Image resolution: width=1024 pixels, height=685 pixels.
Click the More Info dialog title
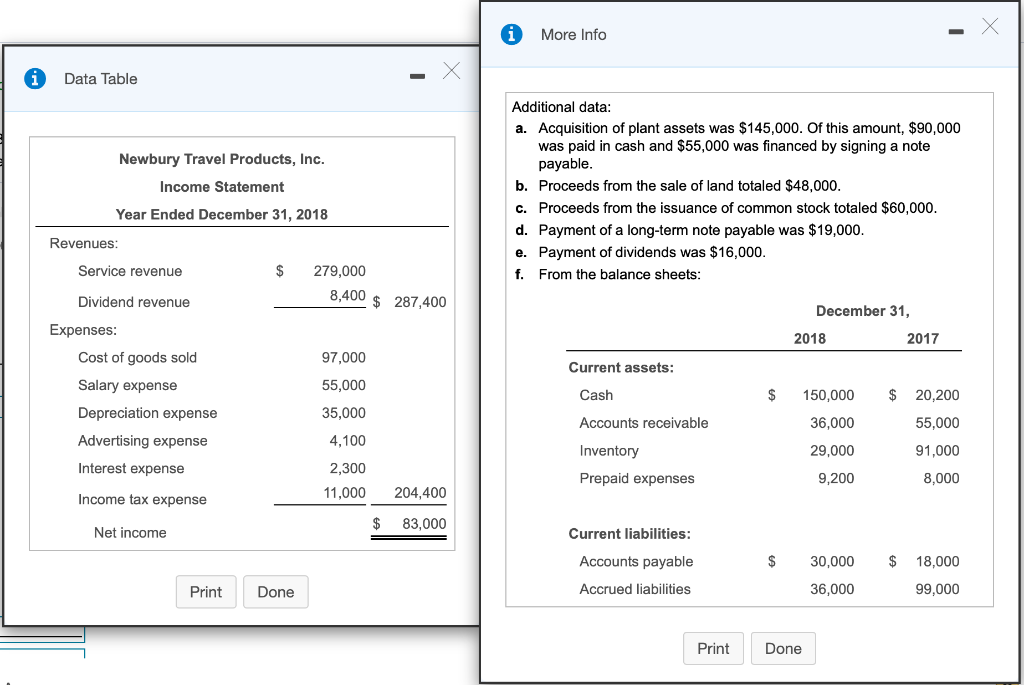point(573,35)
